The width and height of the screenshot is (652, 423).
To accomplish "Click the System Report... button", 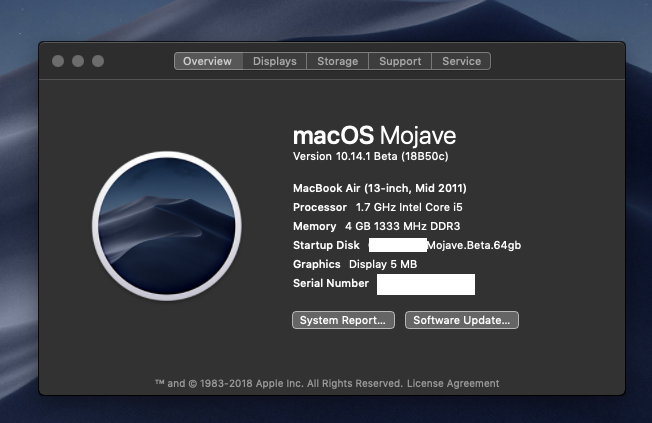I will (343, 320).
